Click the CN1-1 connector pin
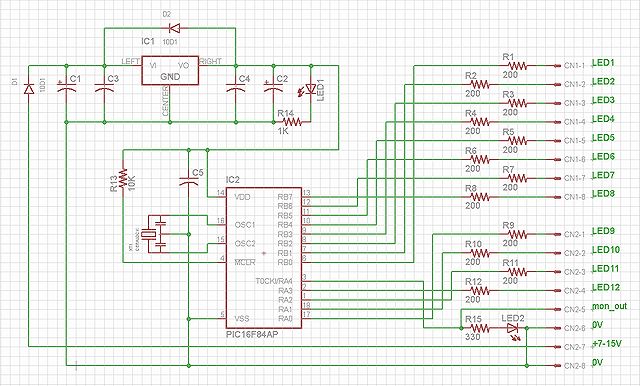 (558, 66)
